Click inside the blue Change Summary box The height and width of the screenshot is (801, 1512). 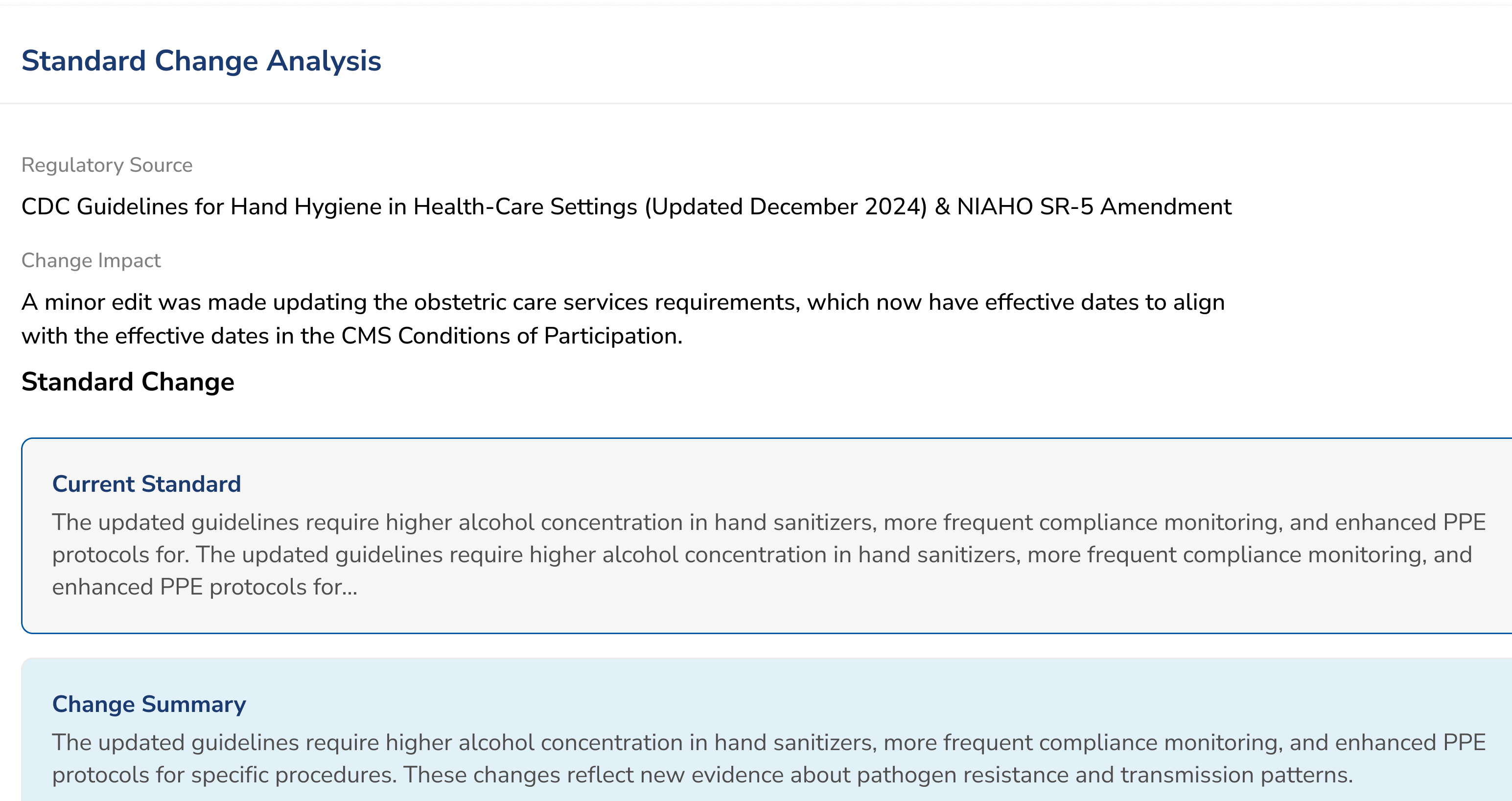pos(767,730)
